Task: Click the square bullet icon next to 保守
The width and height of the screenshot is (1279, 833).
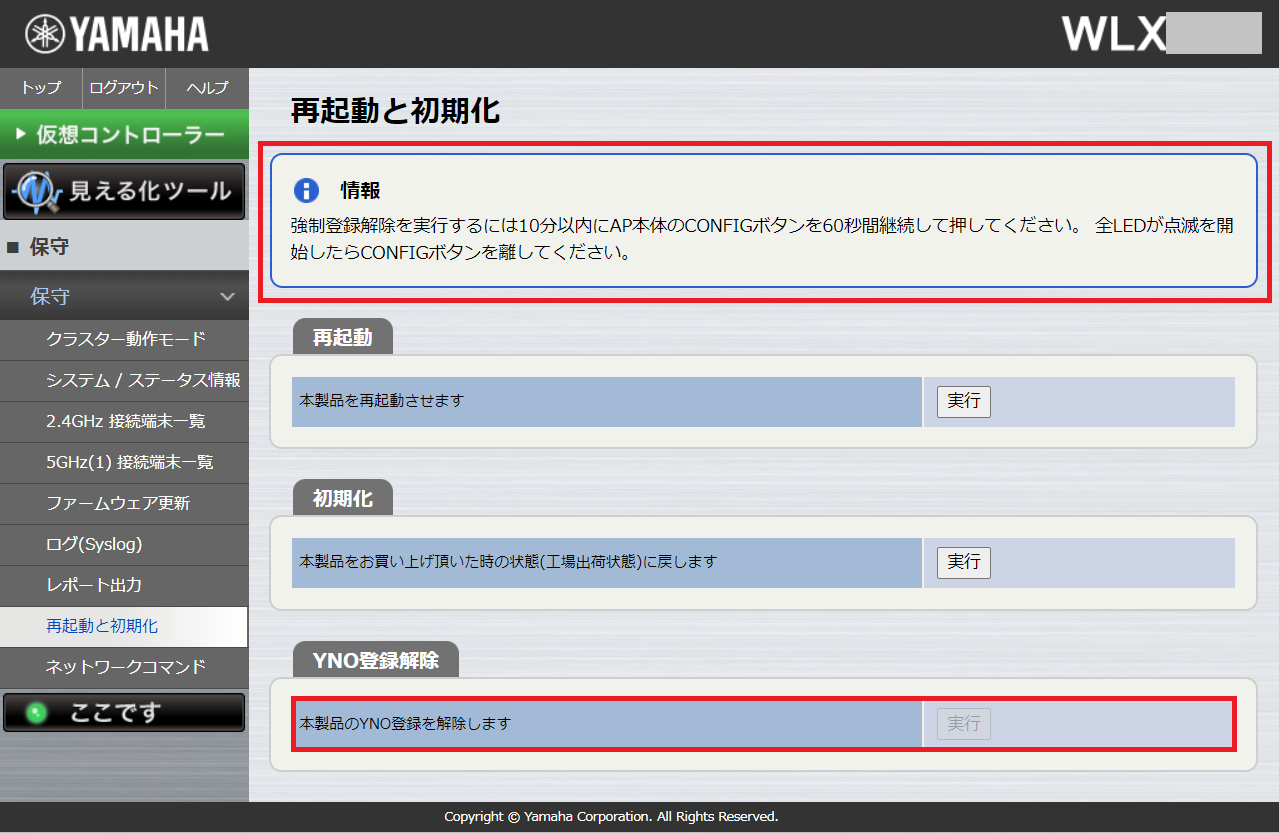Action: pos(11,248)
